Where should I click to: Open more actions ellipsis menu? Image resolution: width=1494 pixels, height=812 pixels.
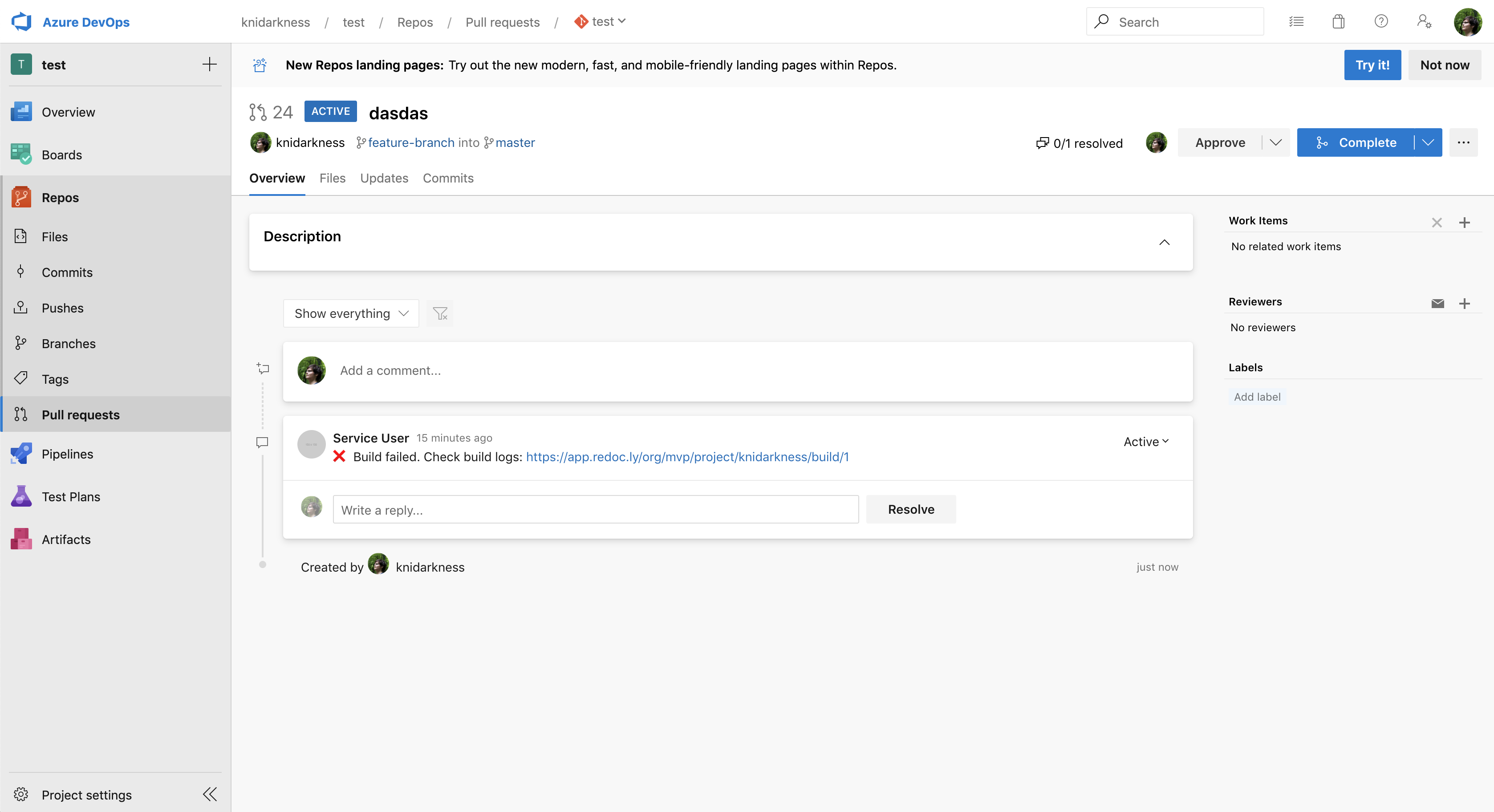click(x=1463, y=142)
